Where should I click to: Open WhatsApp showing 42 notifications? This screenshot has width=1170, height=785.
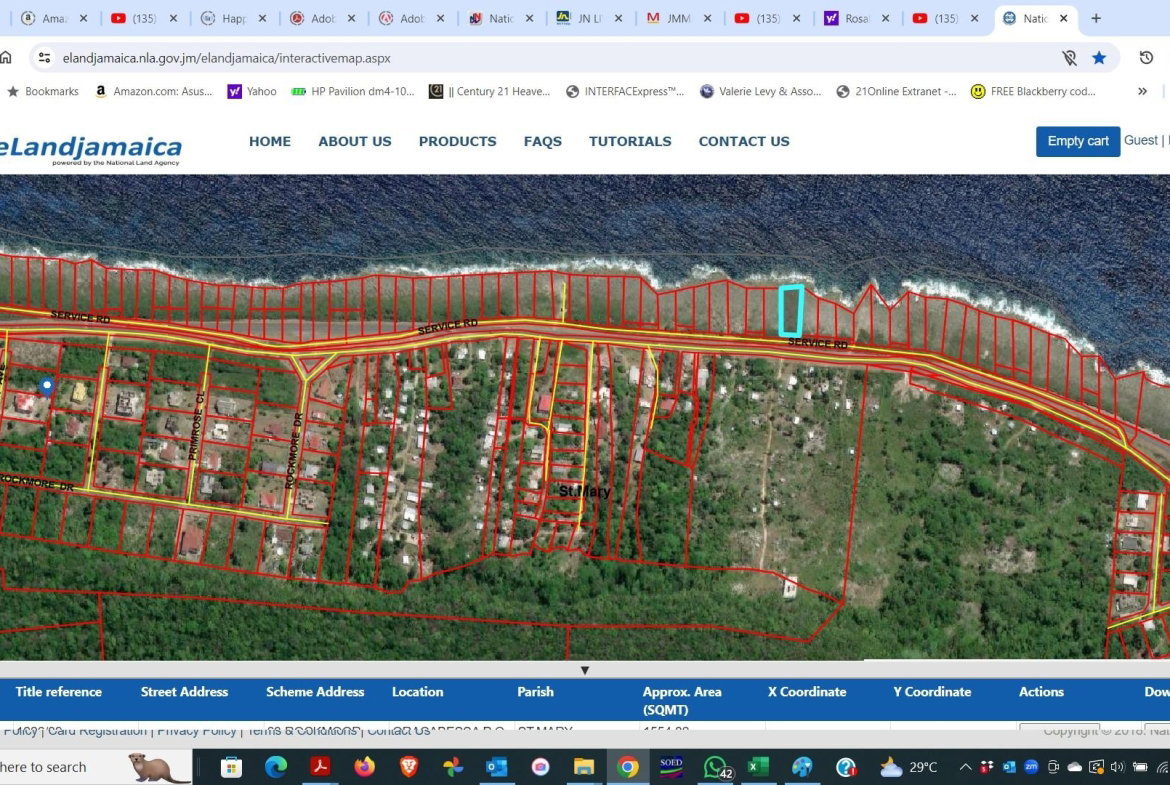coord(715,767)
